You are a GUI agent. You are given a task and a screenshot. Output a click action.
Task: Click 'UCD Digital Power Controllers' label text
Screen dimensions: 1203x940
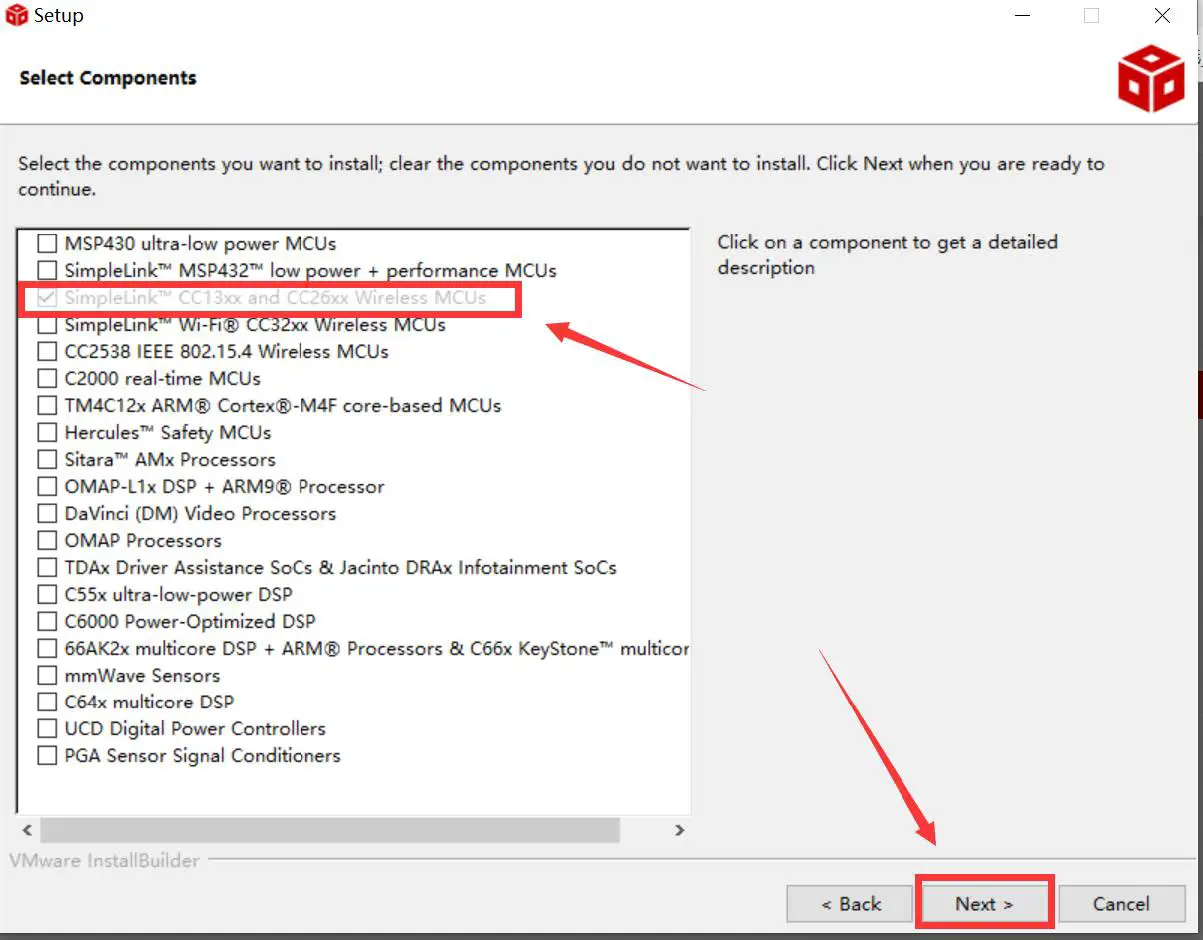pyautogui.click(x=195, y=728)
